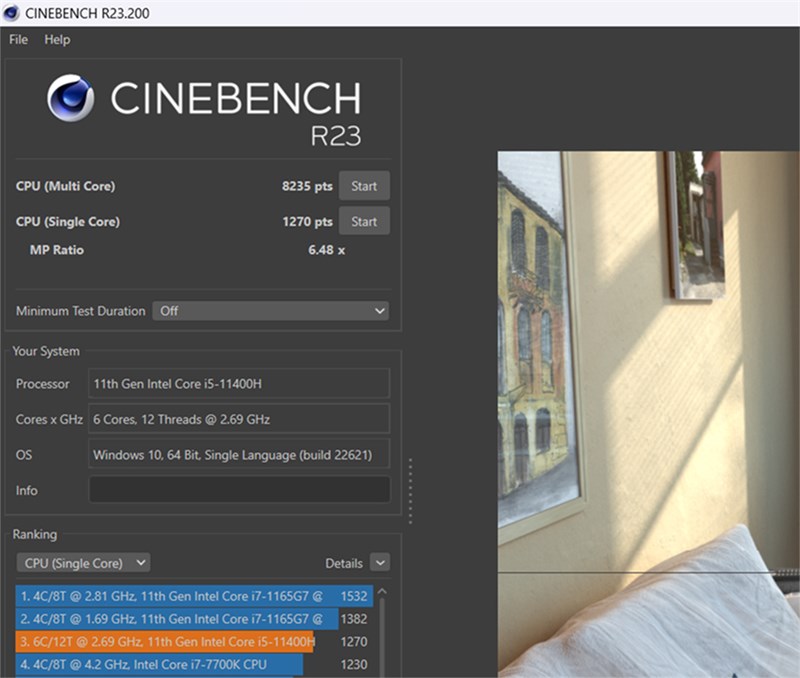This screenshot has height=678, width=800.
Task: Start the CPU (Single Core) test
Action: pyautogui.click(x=364, y=221)
